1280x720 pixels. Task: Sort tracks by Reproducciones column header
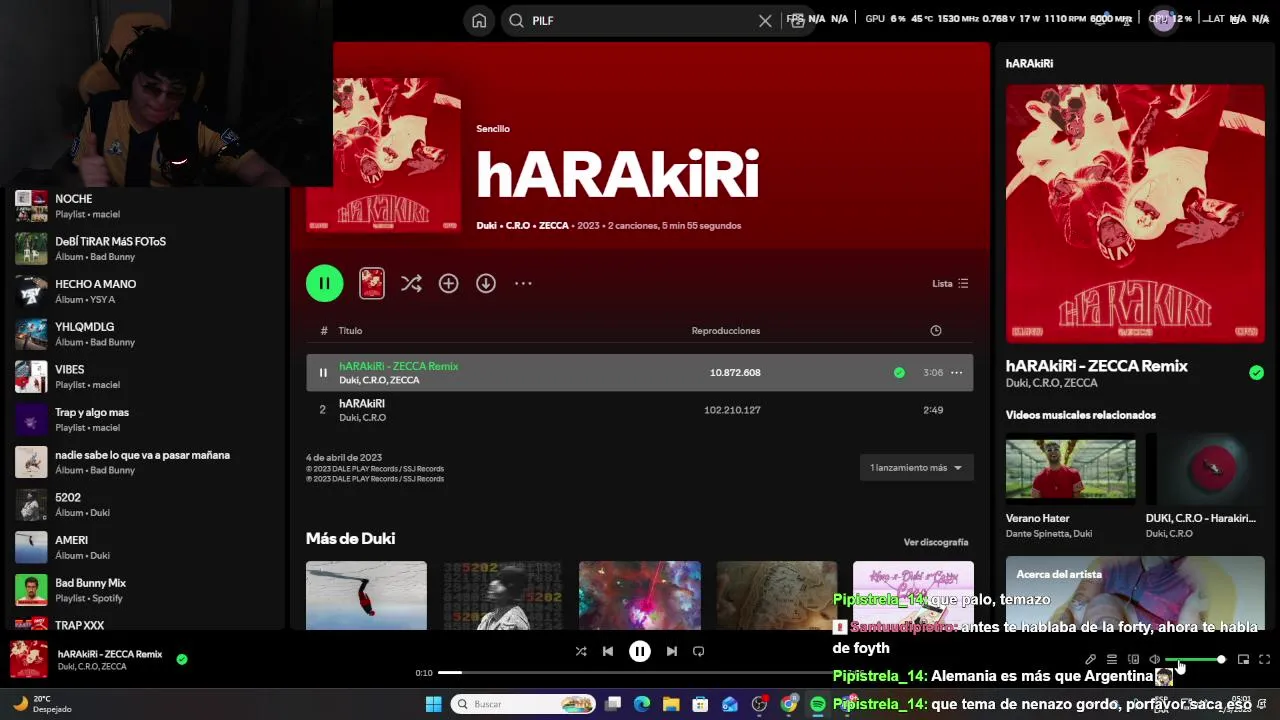coord(726,331)
